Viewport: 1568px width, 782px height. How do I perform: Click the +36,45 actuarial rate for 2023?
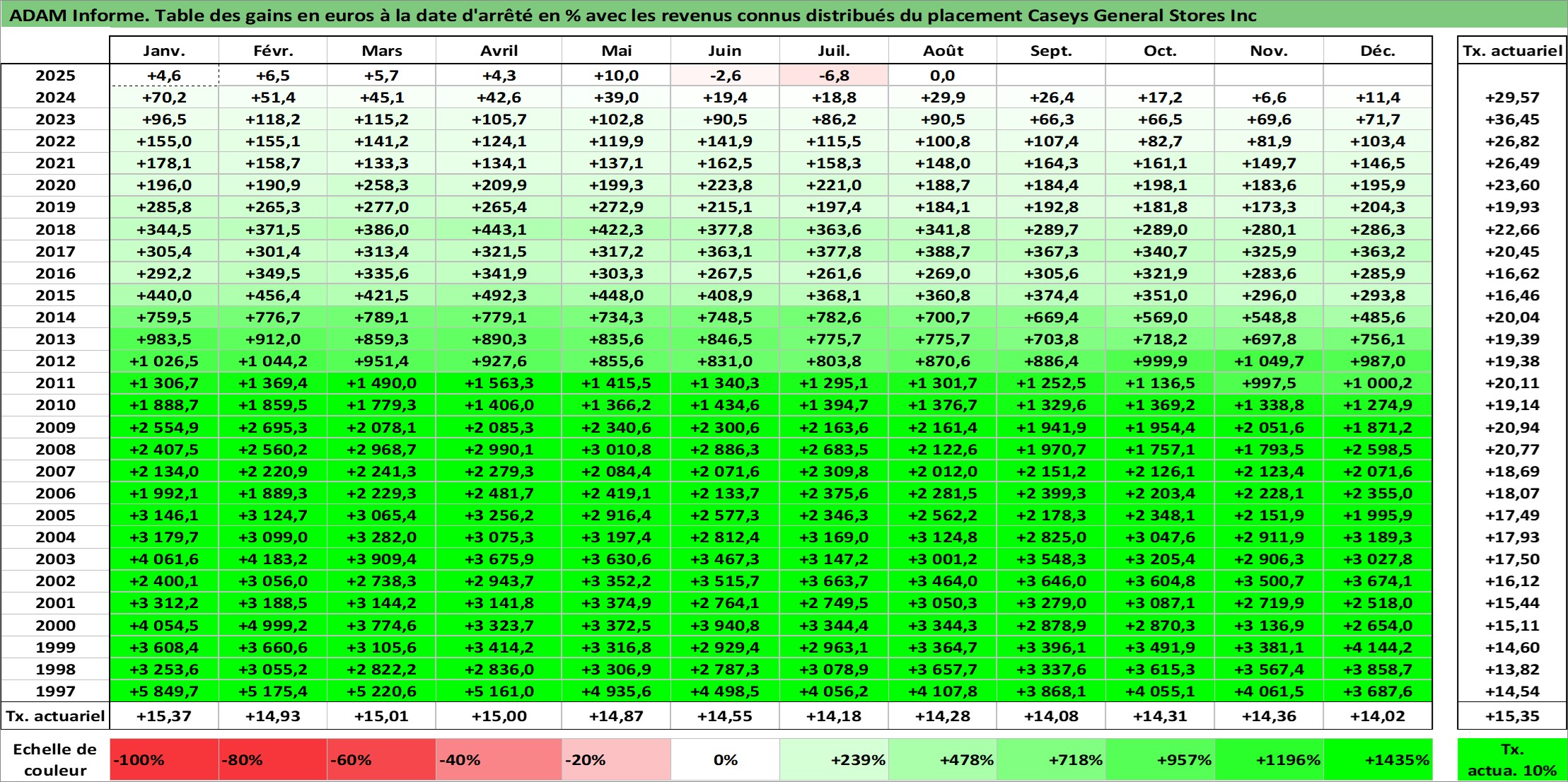pyautogui.click(x=1512, y=119)
